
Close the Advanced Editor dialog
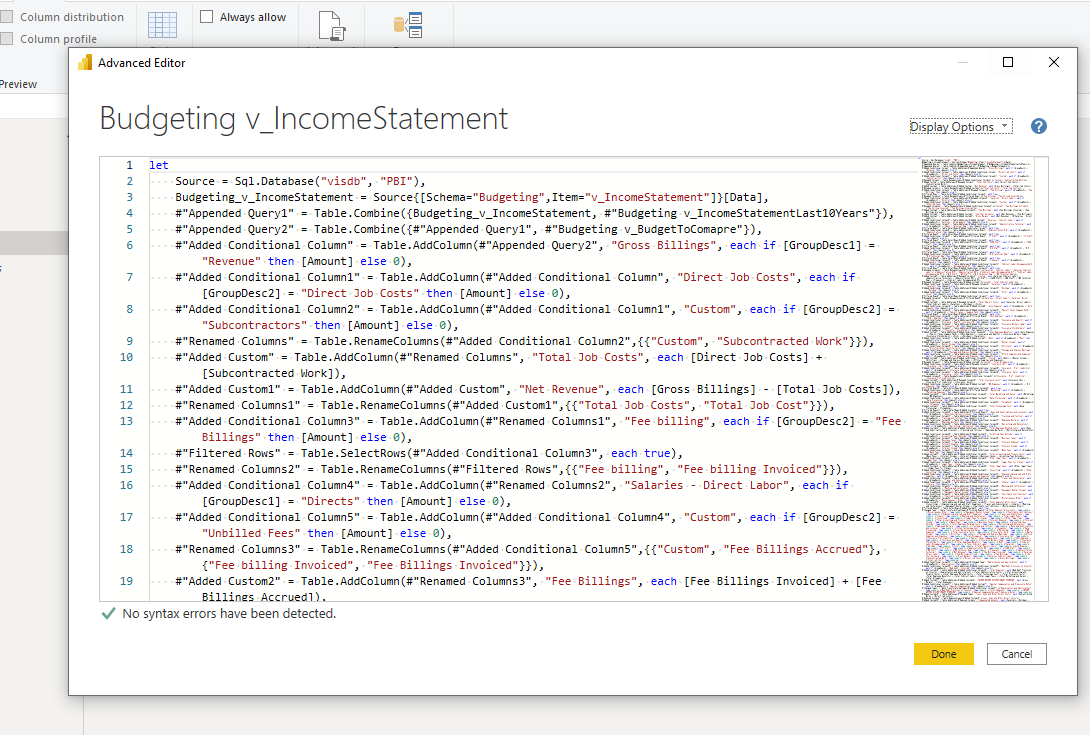tap(1054, 62)
